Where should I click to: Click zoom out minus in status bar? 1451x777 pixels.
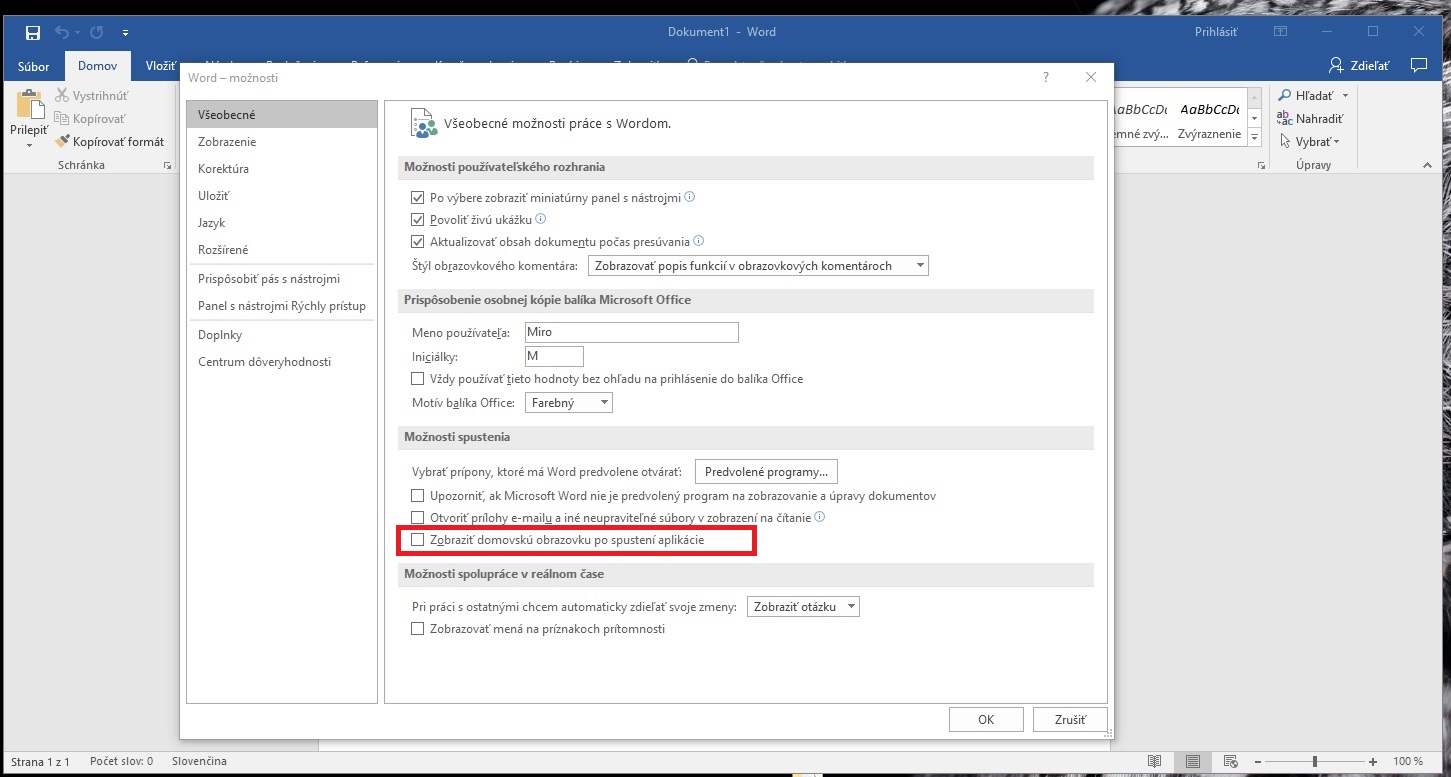(1260, 762)
